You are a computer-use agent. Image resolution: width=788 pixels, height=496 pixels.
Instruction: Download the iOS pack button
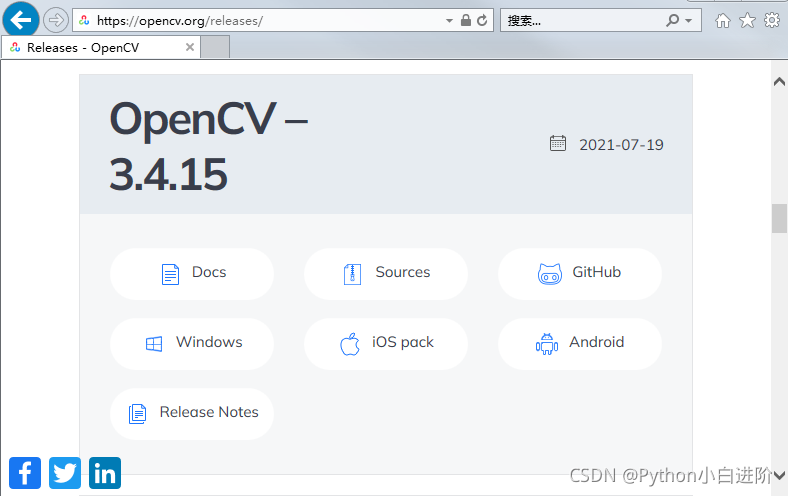pos(386,344)
